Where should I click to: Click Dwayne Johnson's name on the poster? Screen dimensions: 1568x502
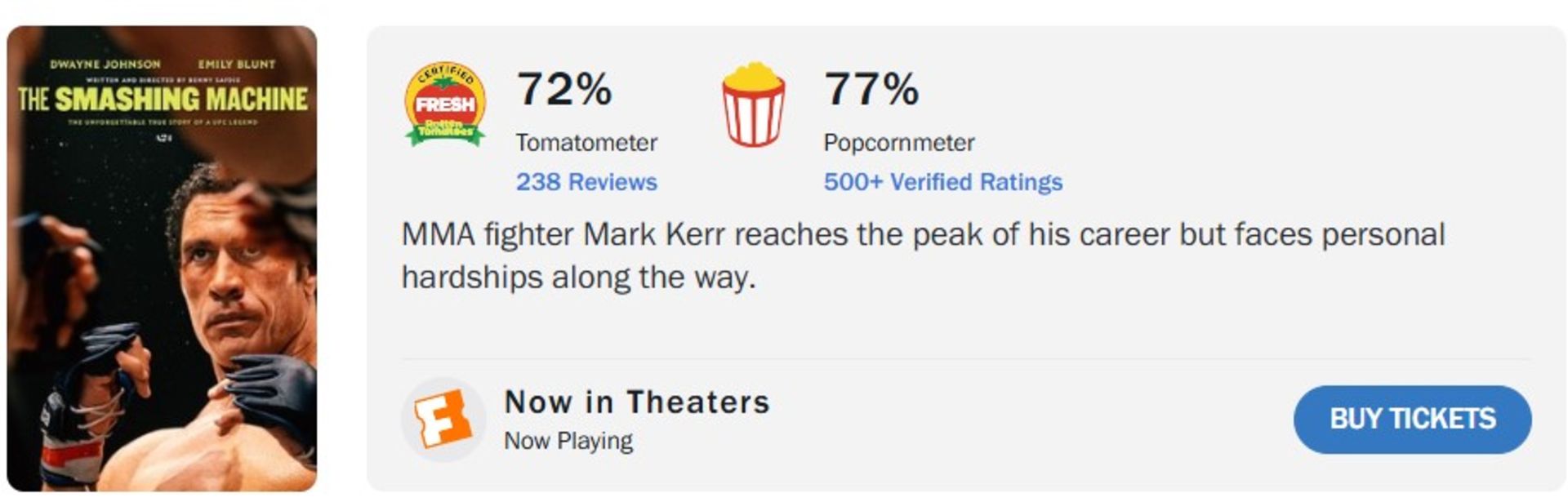105,64
